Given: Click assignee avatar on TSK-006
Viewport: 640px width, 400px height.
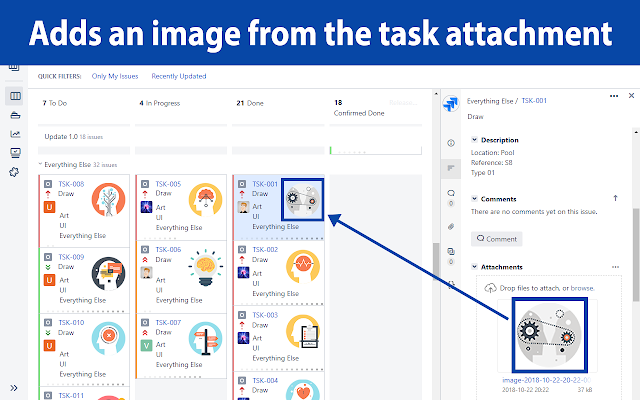Looking at the screenshot, I should pos(147,272).
